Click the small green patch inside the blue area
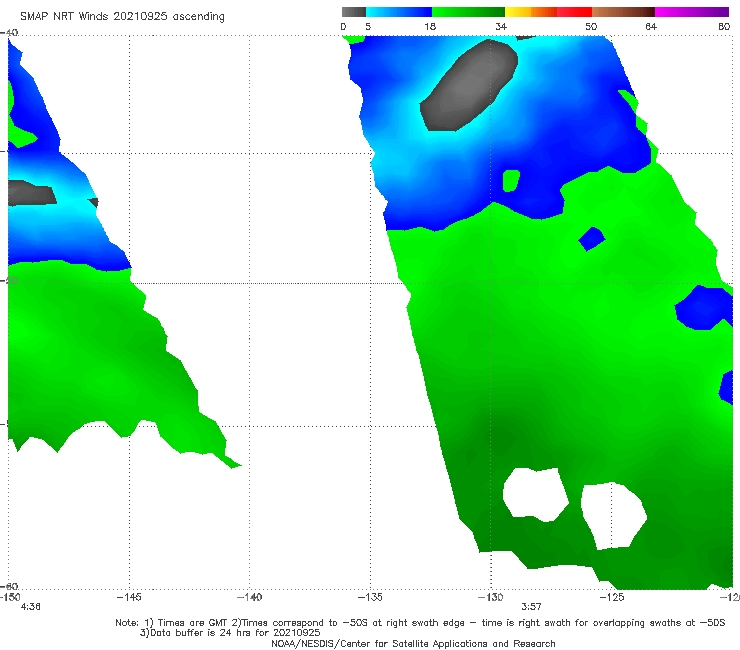The width and height of the screenshot is (740, 650). (511, 181)
